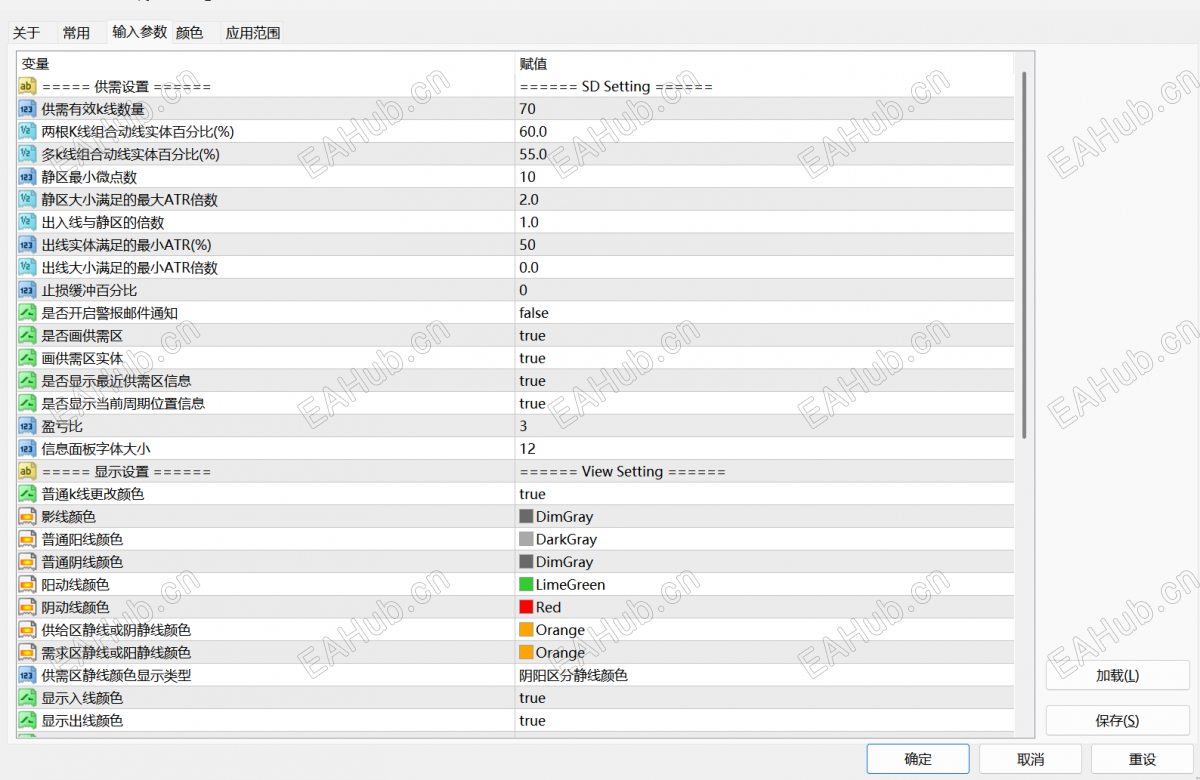Click the 取消 button

pos(1030,759)
